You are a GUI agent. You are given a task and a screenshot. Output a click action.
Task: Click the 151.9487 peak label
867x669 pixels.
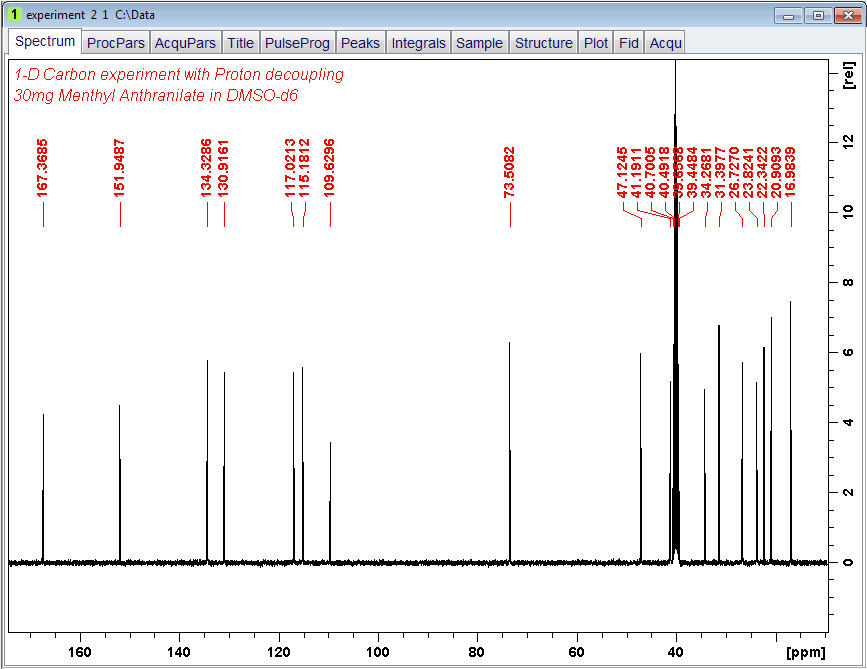119,168
